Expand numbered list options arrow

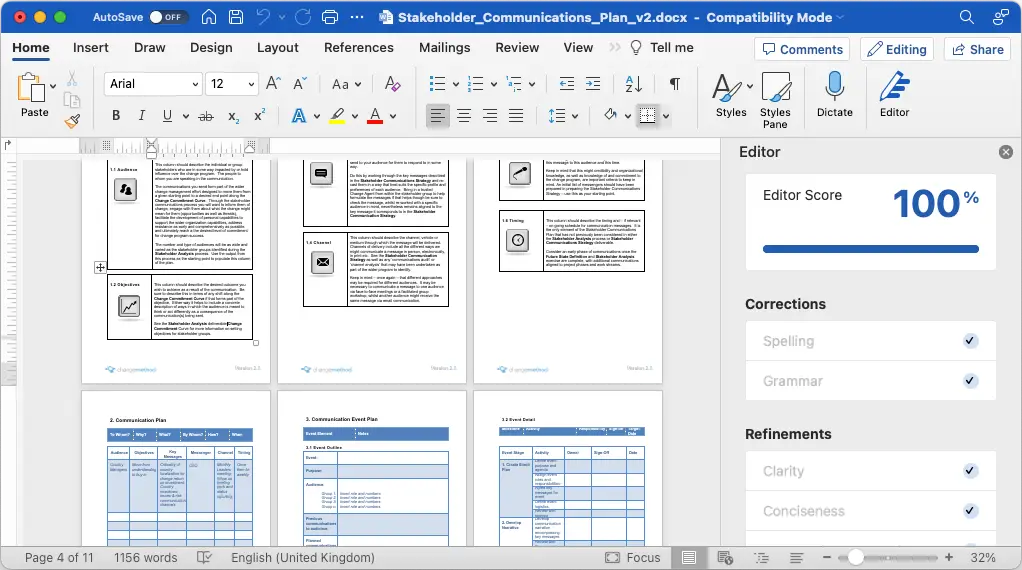click(x=493, y=84)
